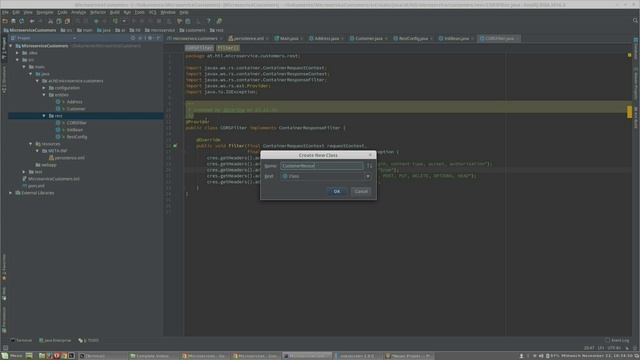Open the Terminal tool window
640x360 pixels.
point(21,340)
